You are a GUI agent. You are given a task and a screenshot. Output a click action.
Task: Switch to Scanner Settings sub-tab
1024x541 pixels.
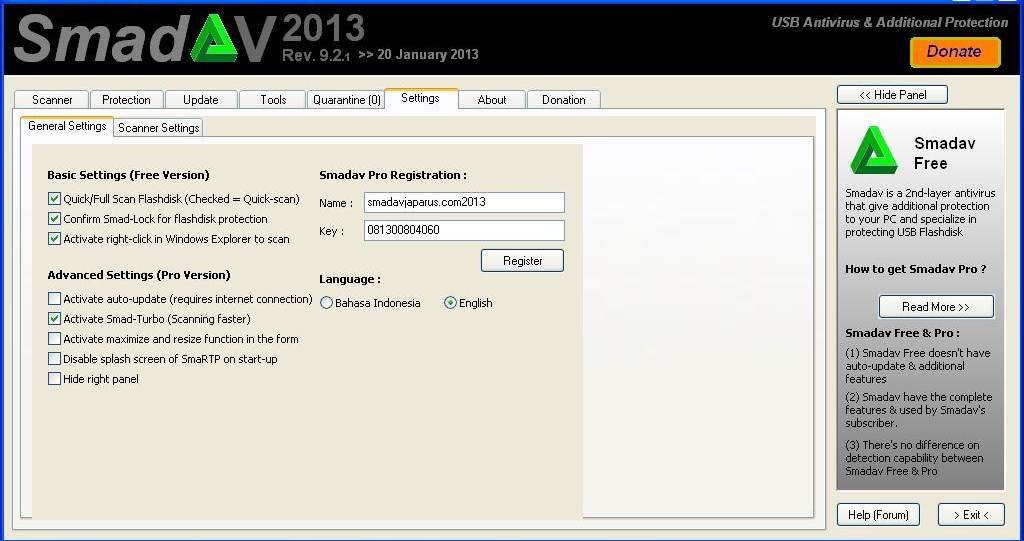click(x=159, y=128)
